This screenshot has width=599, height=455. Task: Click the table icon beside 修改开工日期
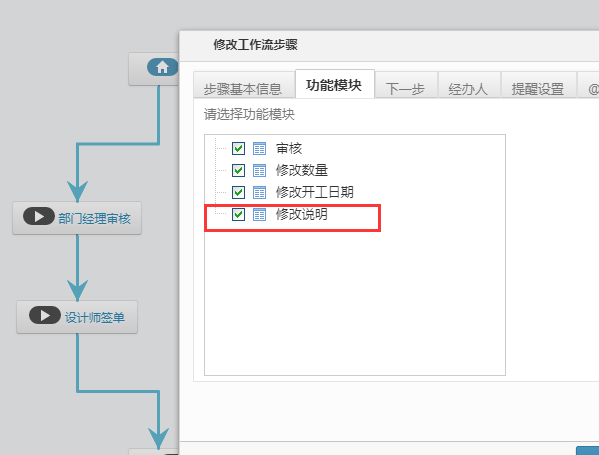pyautogui.click(x=259, y=192)
